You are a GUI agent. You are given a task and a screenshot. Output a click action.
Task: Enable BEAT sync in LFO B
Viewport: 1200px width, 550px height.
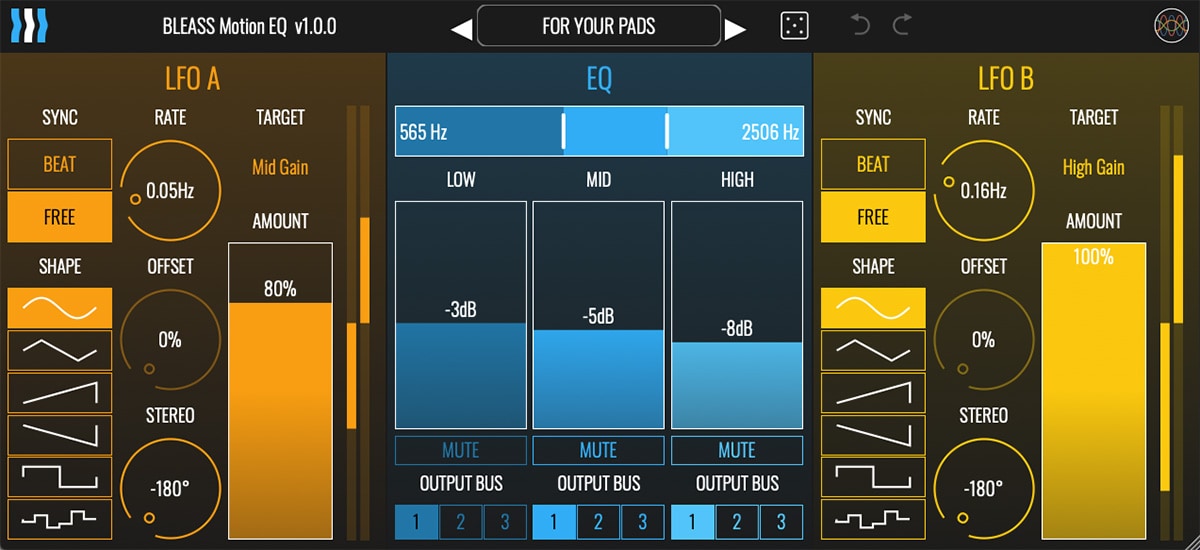tap(873, 164)
